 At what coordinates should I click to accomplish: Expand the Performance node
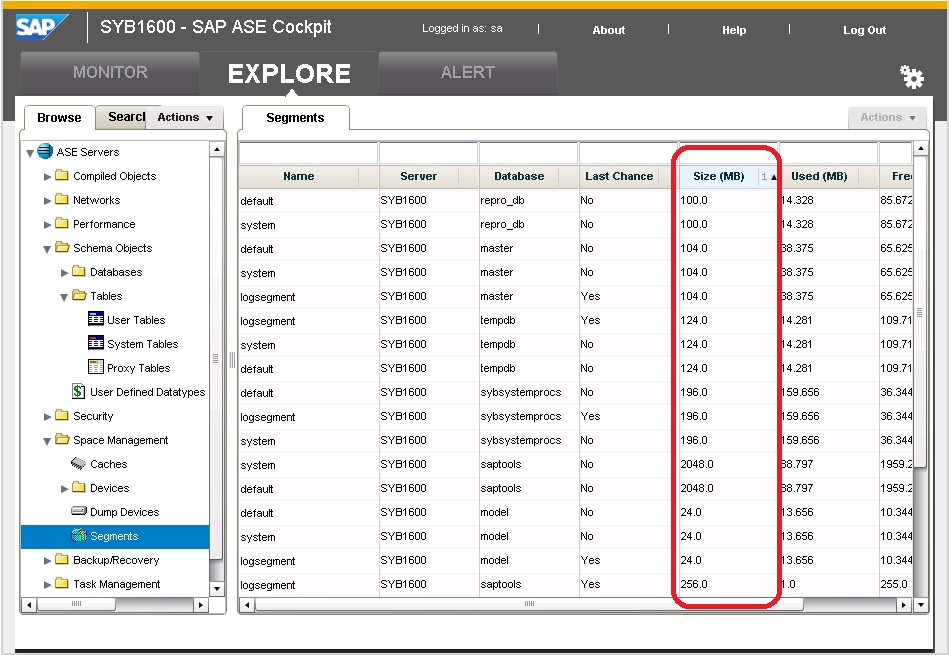coord(47,225)
